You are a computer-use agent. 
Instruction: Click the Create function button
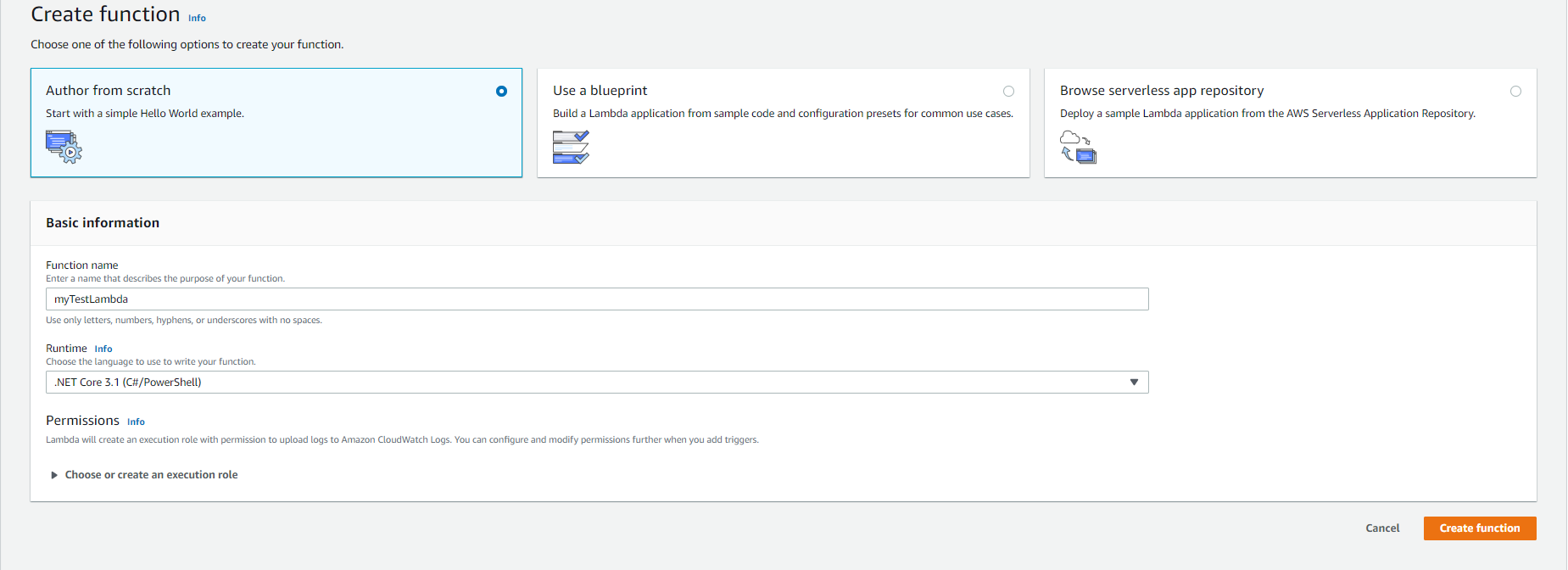1480,528
